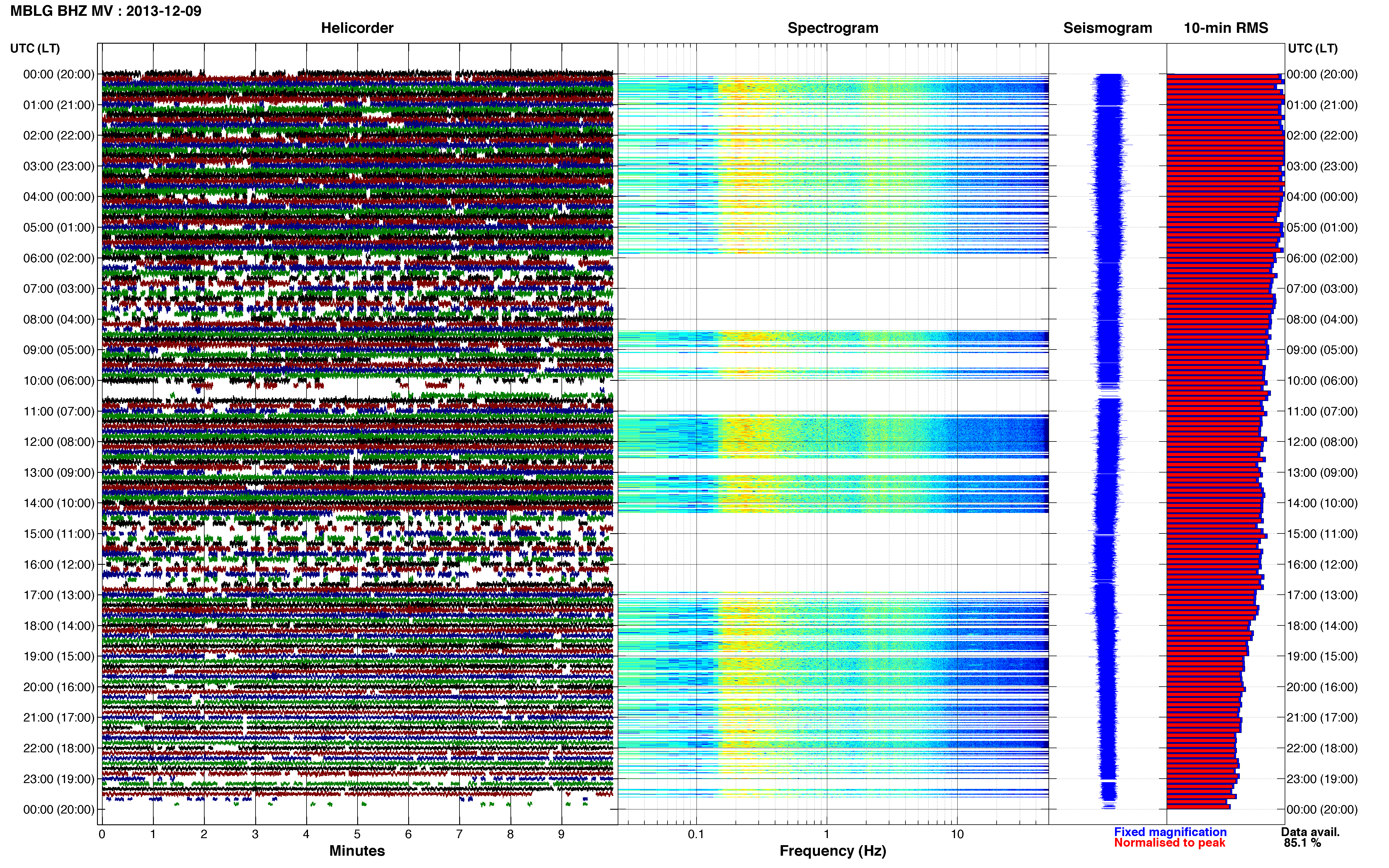
Task: Click the 'Helicorder' panel heading
Action: (x=357, y=28)
